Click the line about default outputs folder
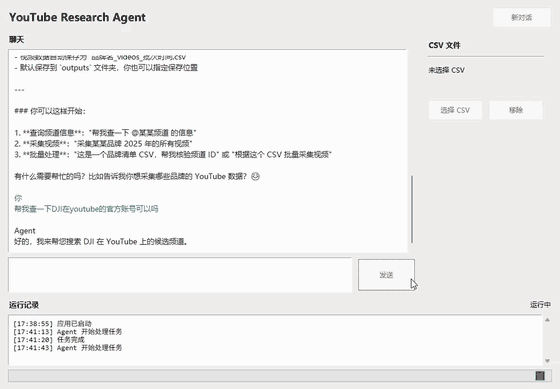Screen dimensions: 560x389 (106, 68)
